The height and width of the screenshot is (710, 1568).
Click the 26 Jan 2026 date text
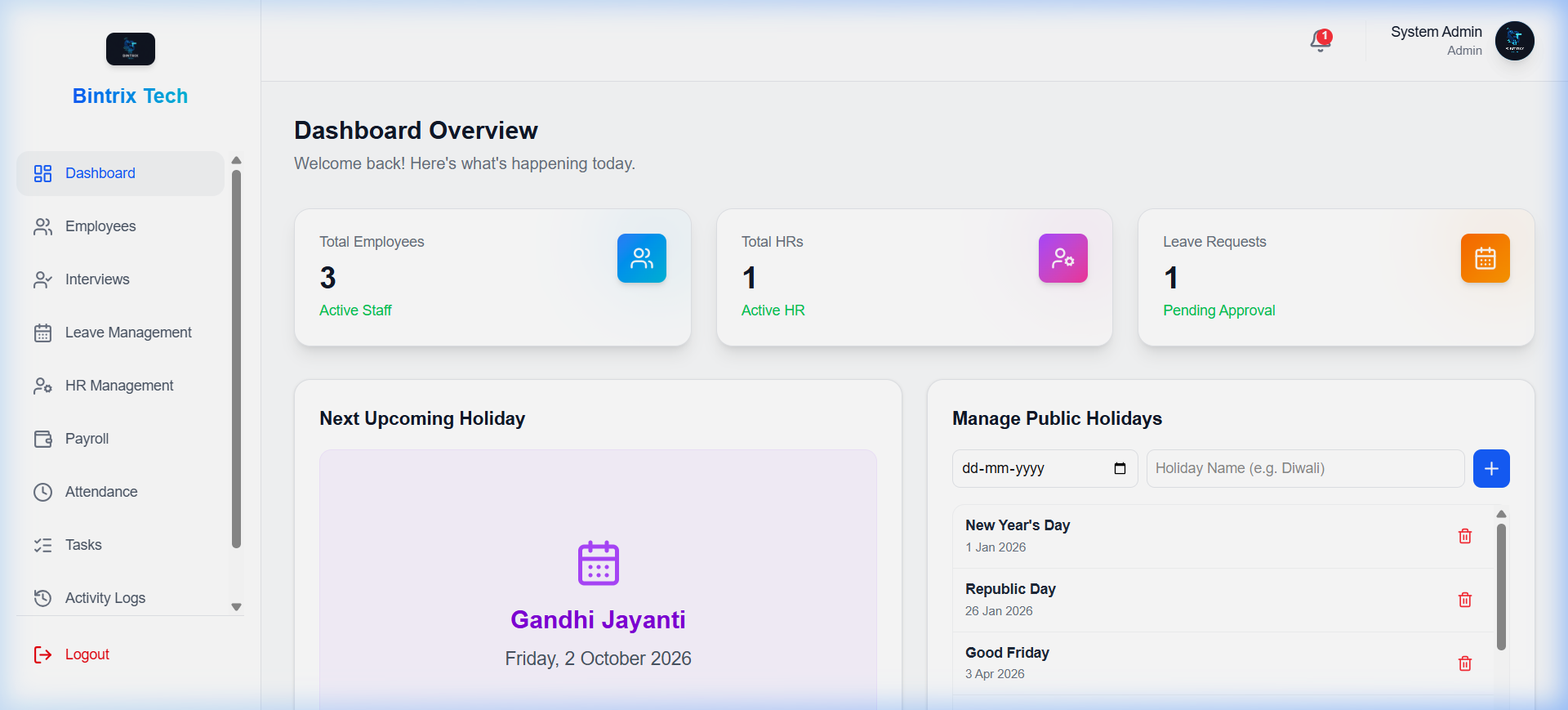[x=999, y=611]
